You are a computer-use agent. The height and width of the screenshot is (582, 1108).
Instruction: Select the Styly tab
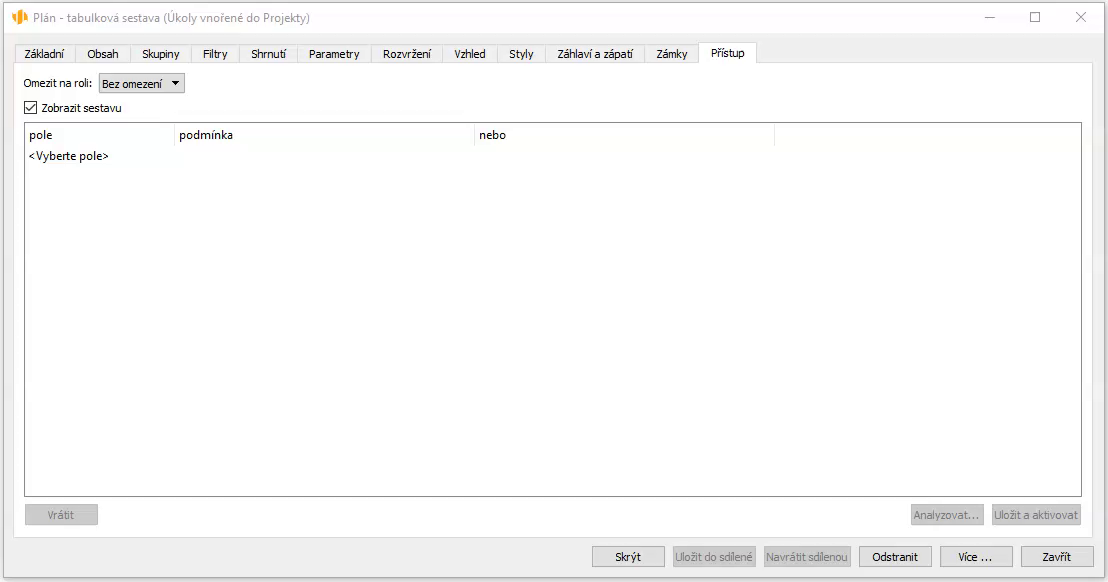coord(521,54)
